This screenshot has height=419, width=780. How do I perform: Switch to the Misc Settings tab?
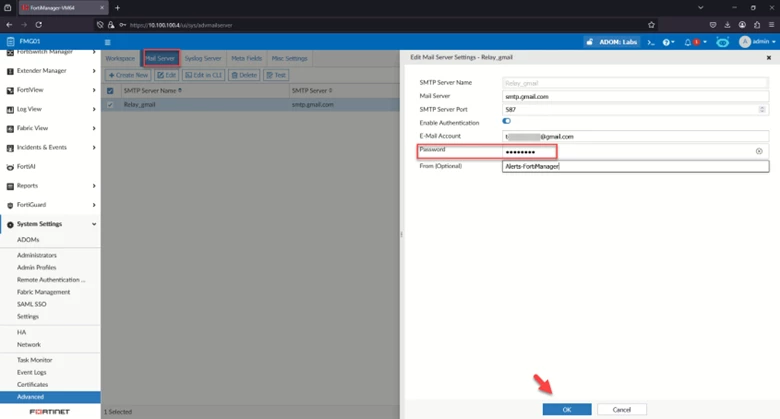click(290, 58)
